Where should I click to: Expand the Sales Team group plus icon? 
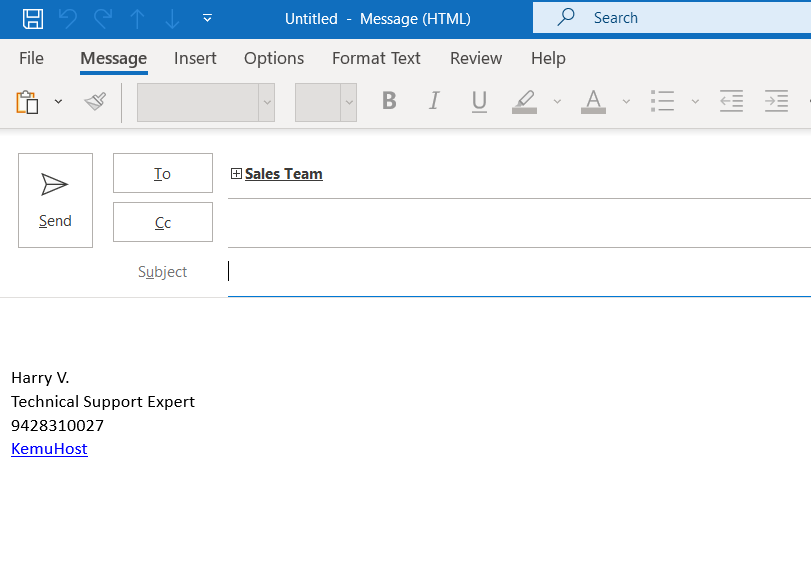(x=236, y=174)
